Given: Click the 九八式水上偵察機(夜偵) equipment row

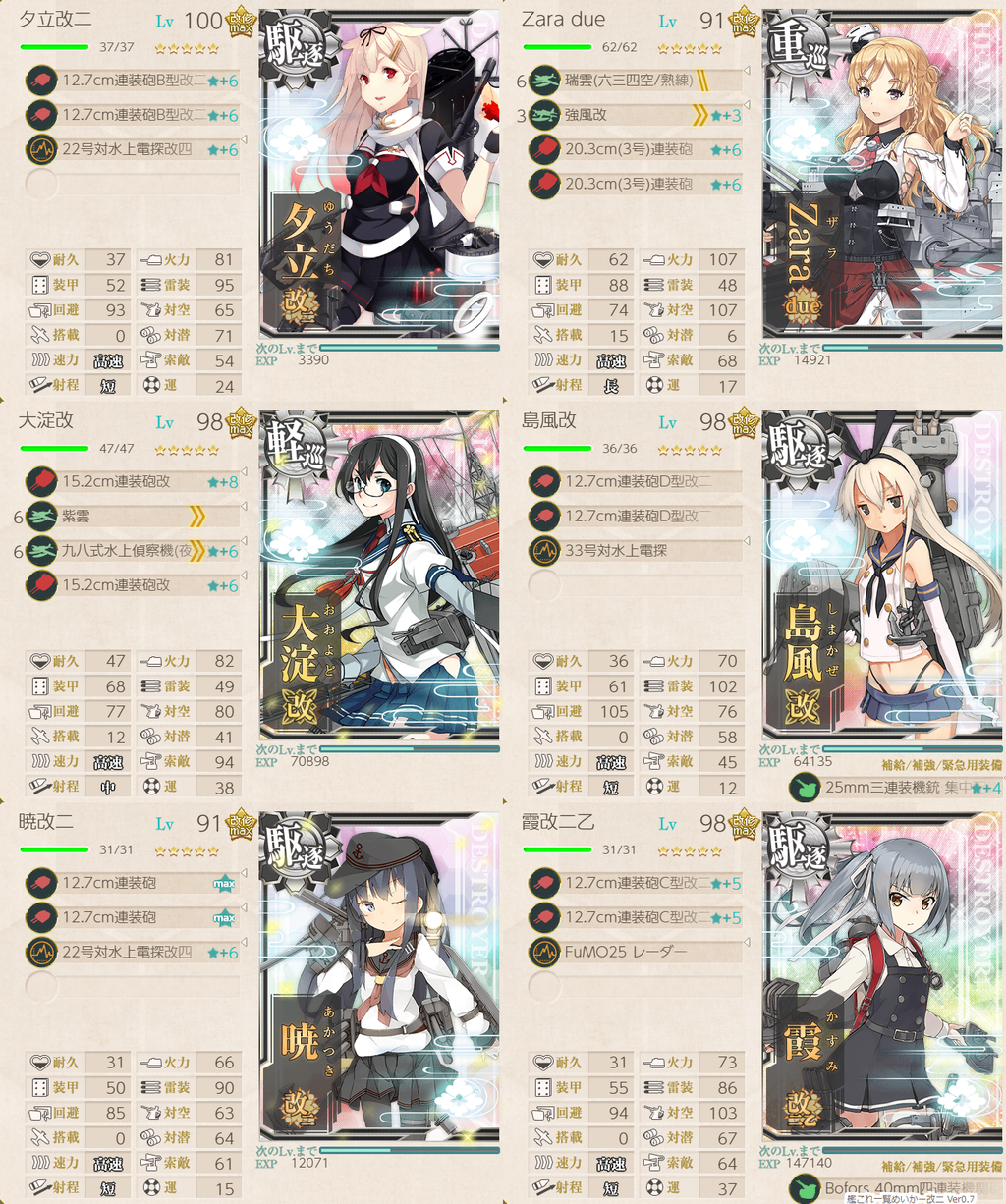Looking at the screenshot, I should [x=132, y=551].
